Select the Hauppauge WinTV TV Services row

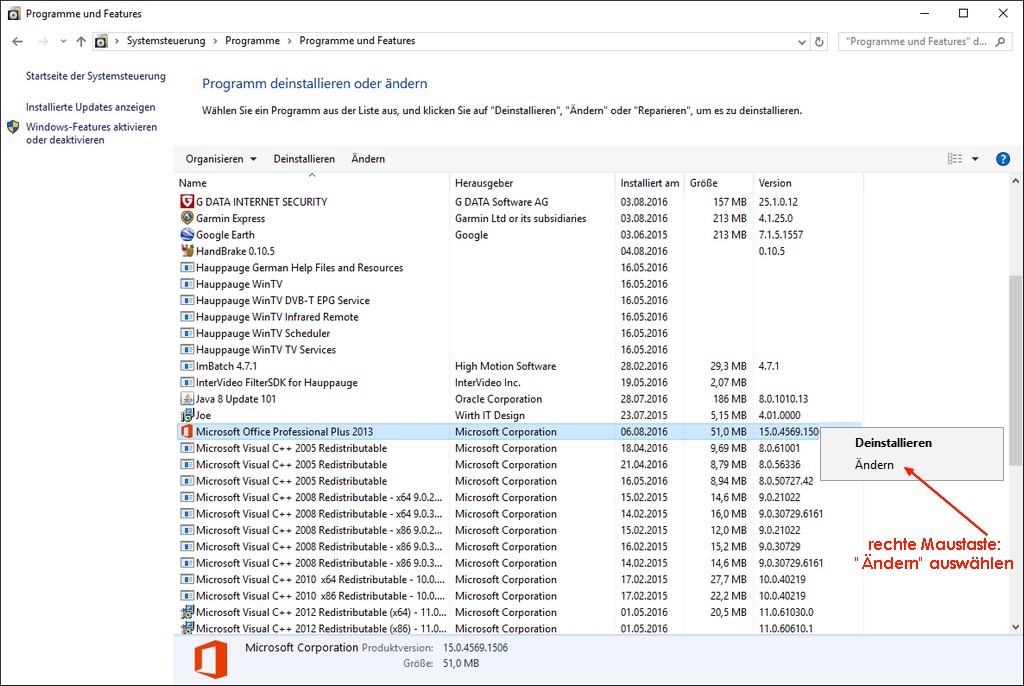(x=519, y=350)
